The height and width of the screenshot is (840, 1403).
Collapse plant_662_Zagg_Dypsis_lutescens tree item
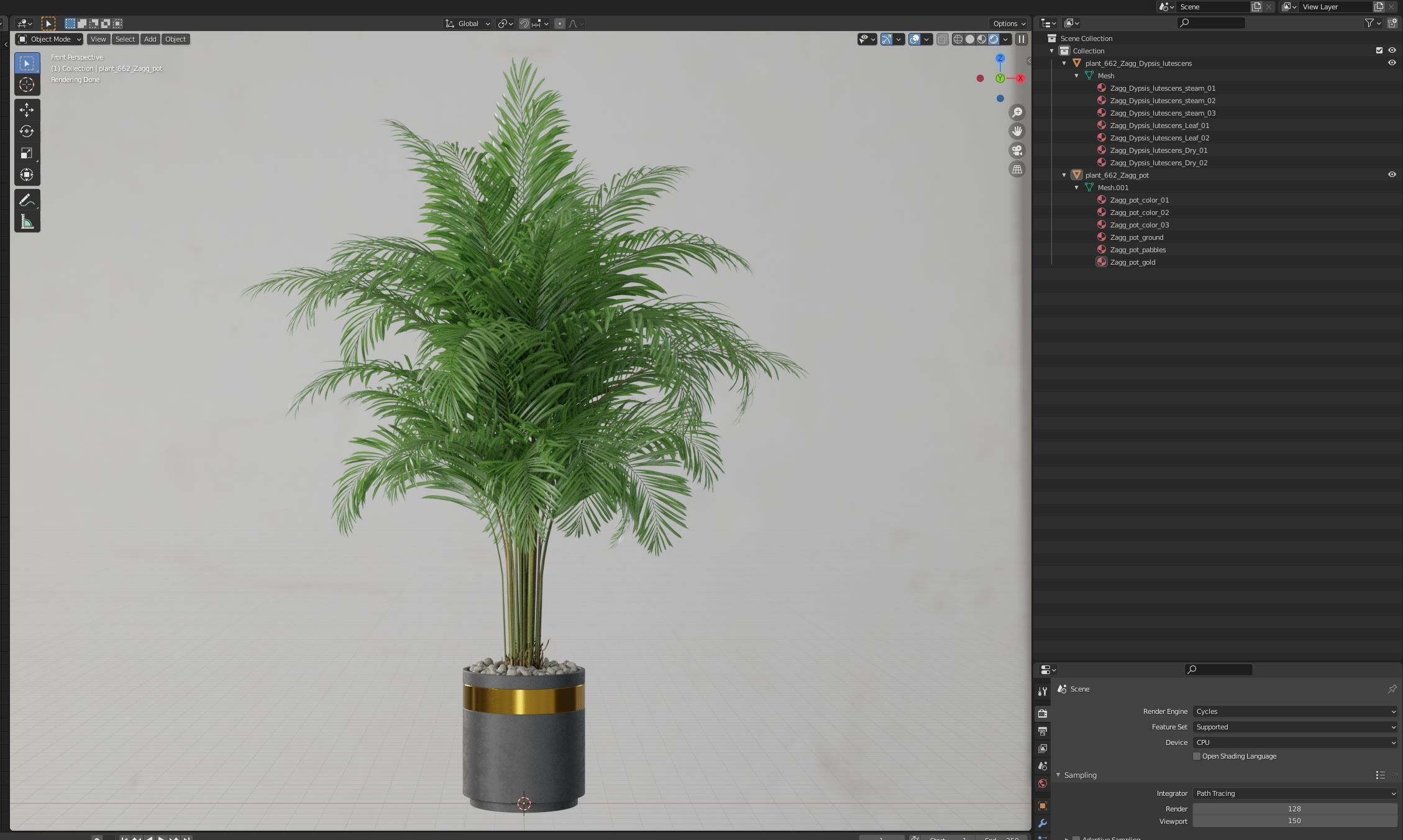point(1064,63)
